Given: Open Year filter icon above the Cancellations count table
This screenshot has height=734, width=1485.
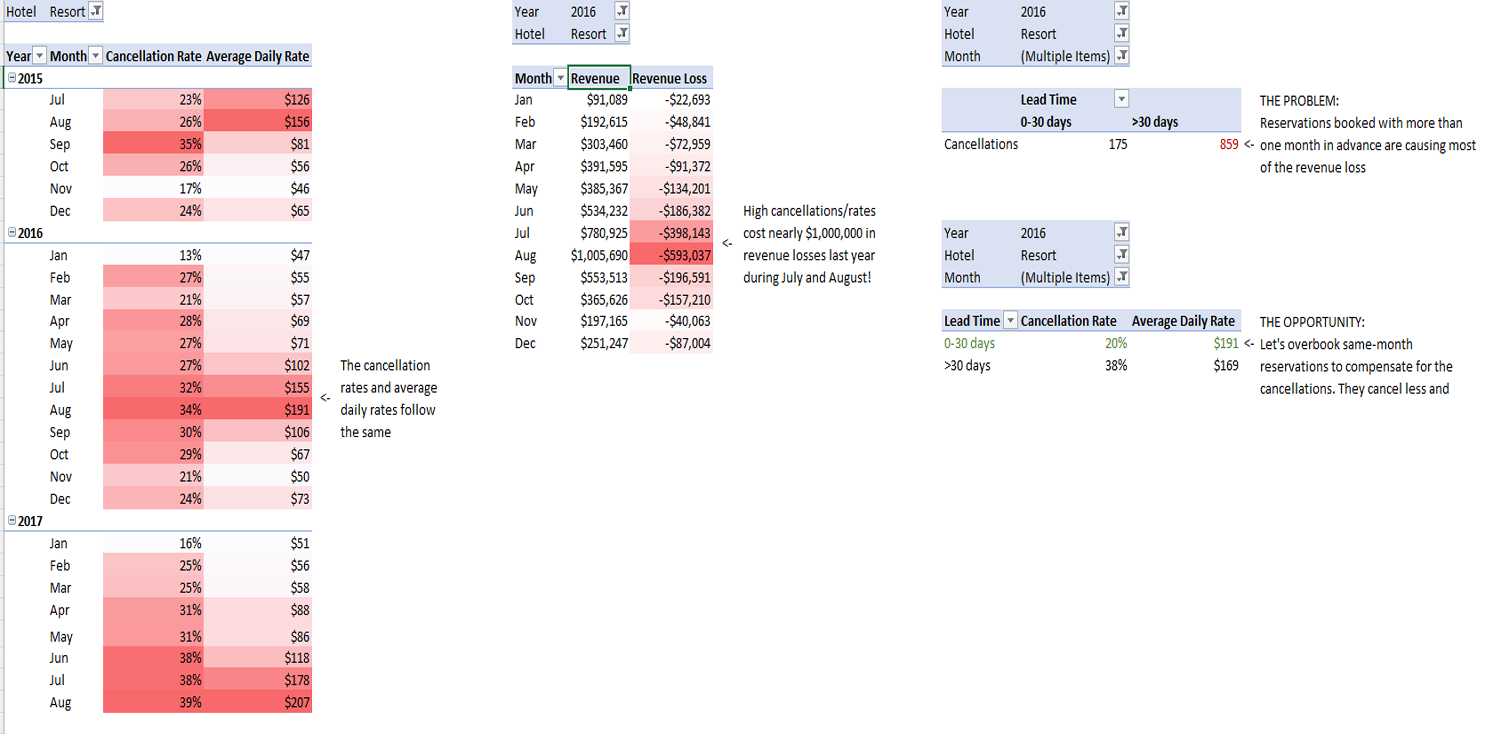Looking at the screenshot, I should [x=1121, y=12].
